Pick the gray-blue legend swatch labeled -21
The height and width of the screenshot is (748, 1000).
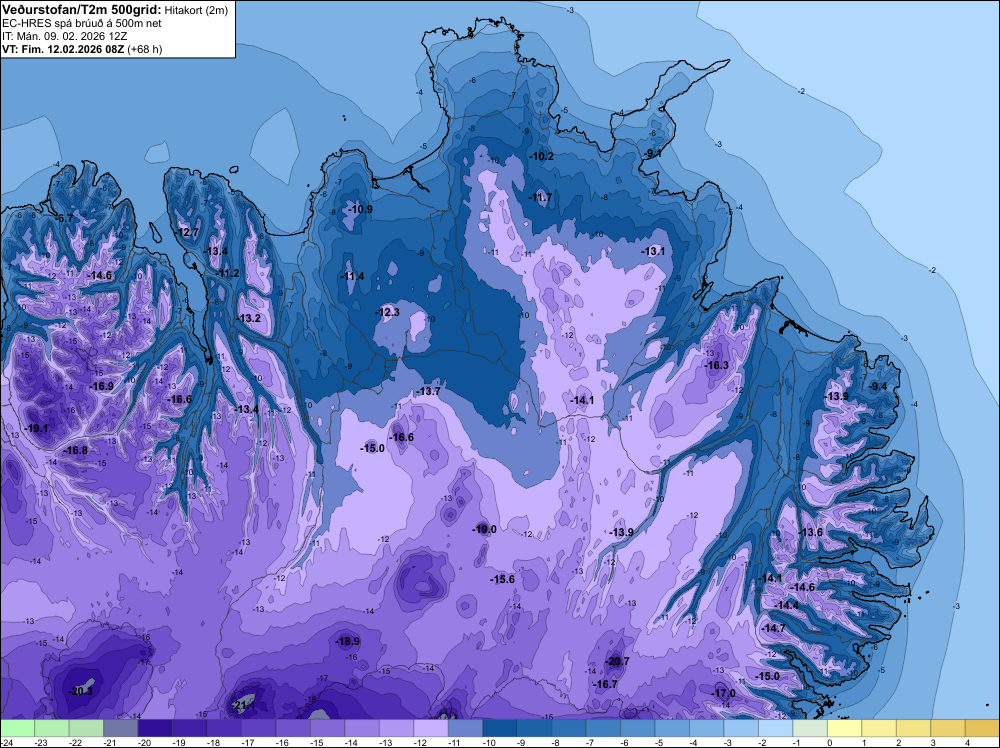pyautogui.click(x=121, y=728)
